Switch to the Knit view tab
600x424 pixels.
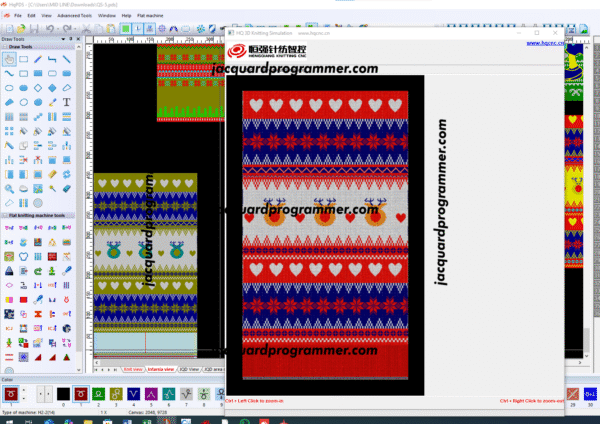(x=132, y=369)
